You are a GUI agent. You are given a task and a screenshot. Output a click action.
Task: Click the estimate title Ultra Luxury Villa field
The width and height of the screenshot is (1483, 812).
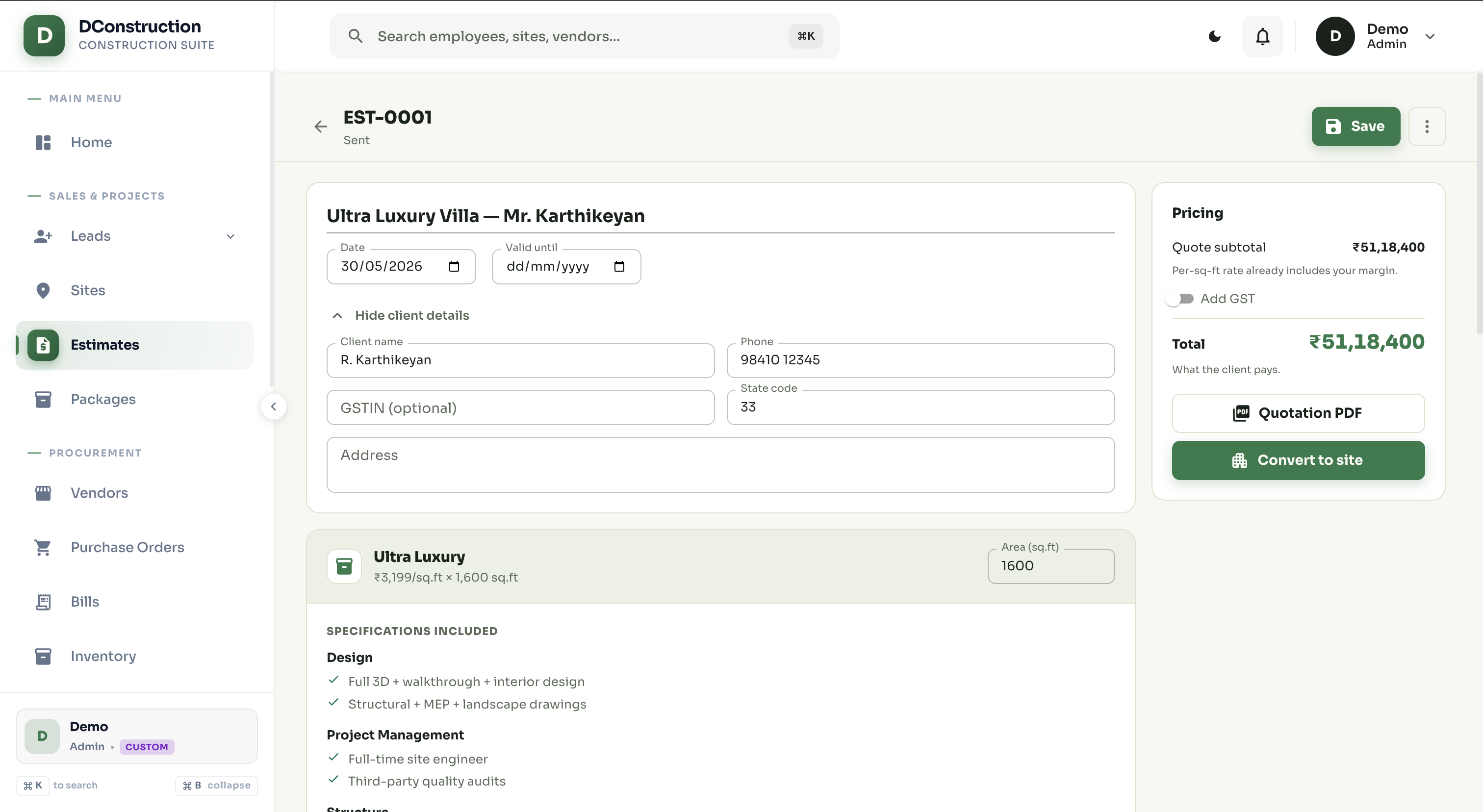click(x=720, y=216)
